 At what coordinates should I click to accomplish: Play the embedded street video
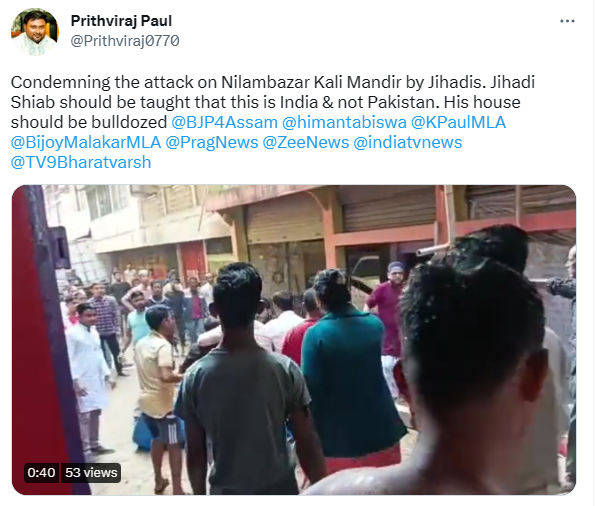[x=294, y=340]
